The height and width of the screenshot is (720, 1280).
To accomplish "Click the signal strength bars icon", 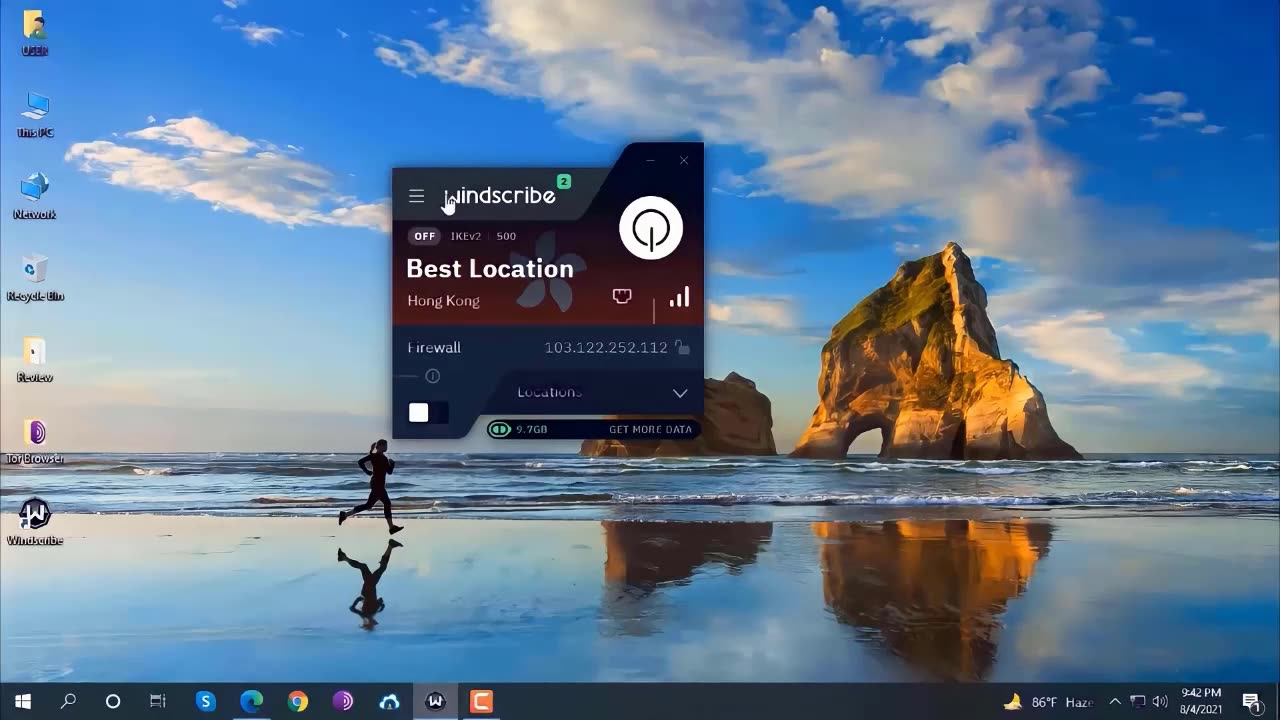I will 679,297.
